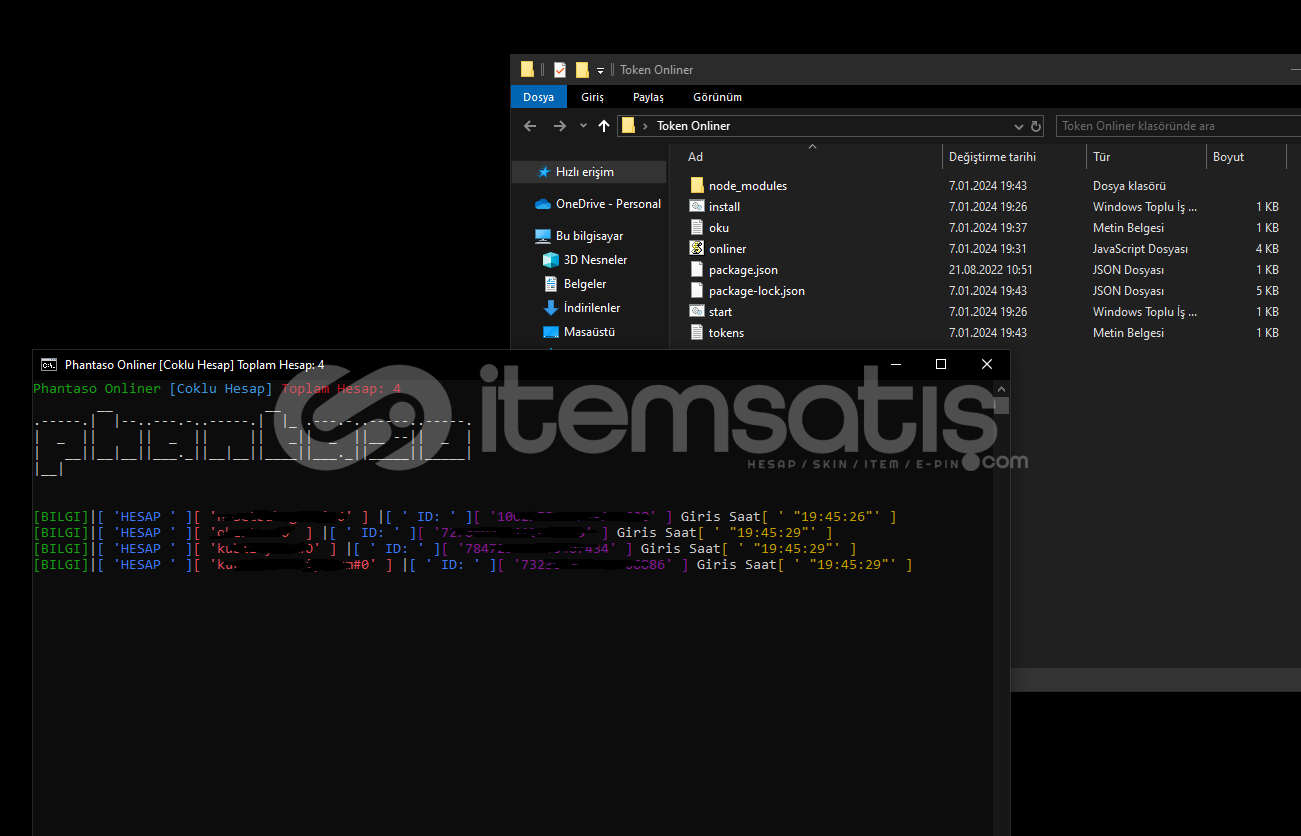This screenshot has width=1301, height=836.
Task: Click the 5 KB size cell
Action: tap(1268, 291)
